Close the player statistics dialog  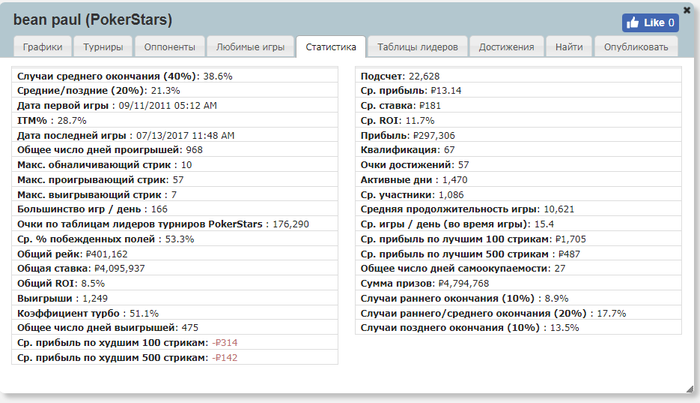687,10
